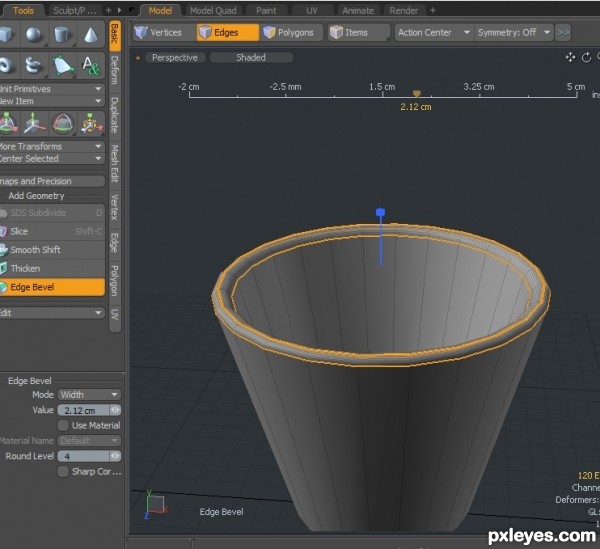Open the Animate layout tab
600x549 pixels.
coord(358,11)
